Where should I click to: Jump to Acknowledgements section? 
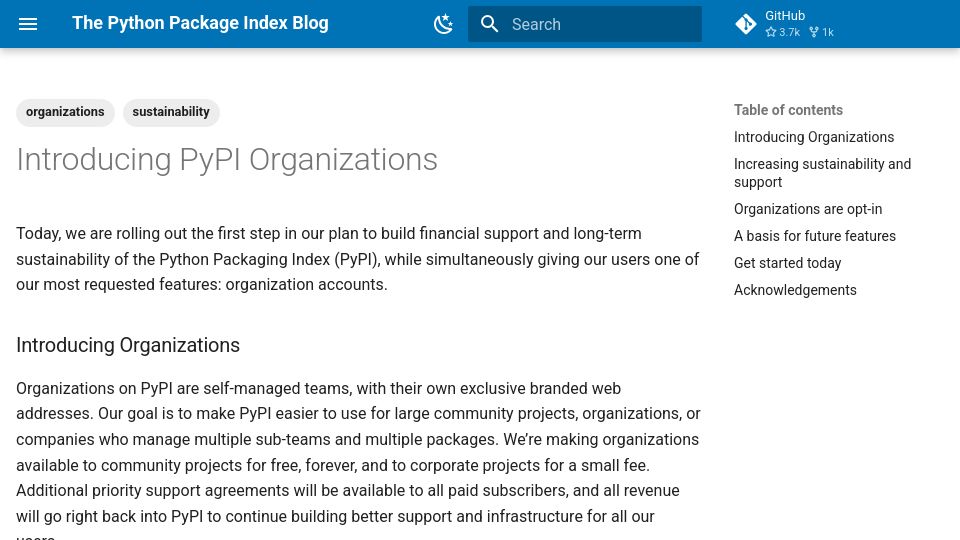pos(795,290)
